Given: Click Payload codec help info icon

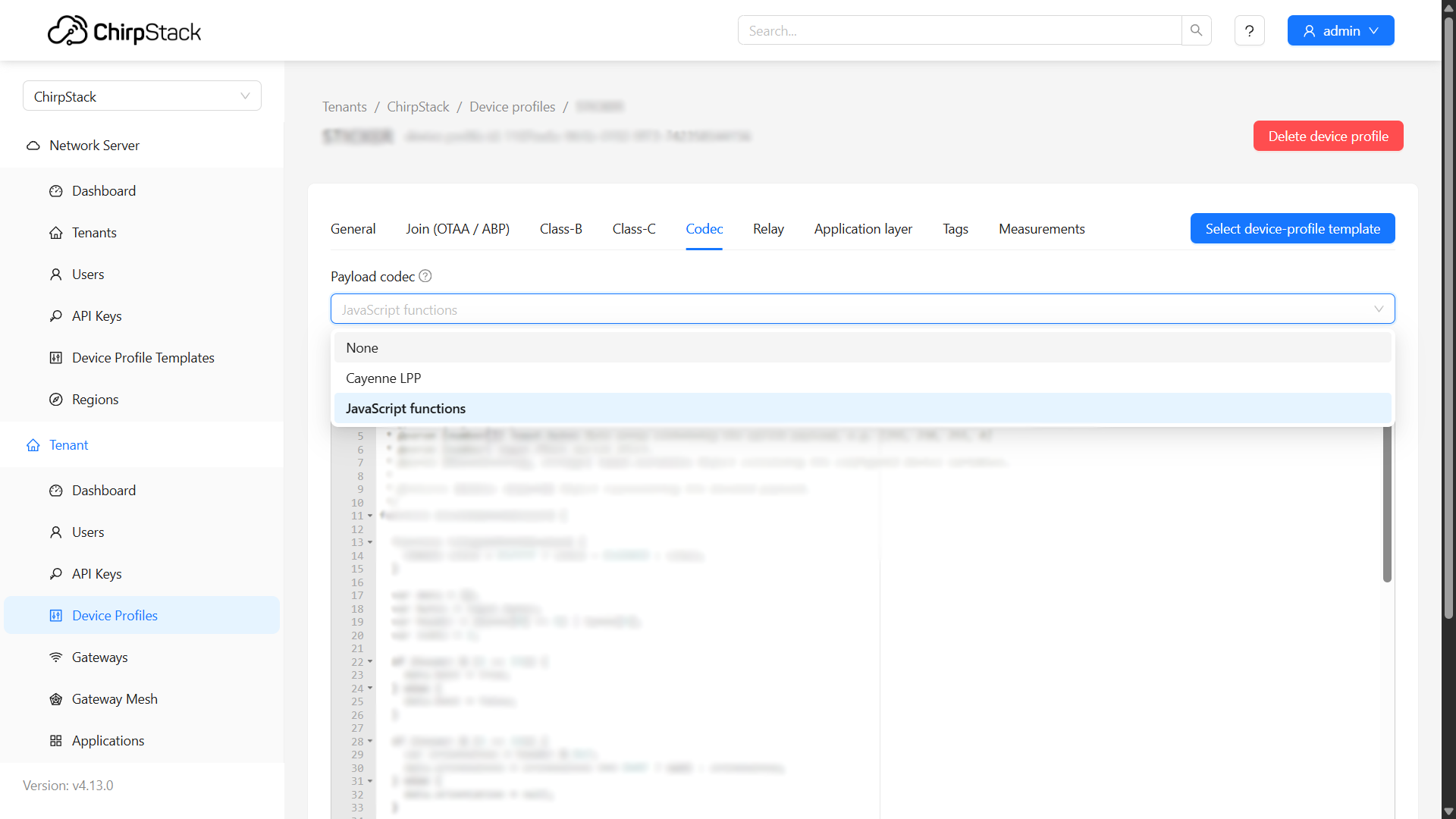Looking at the screenshot, I should pos(425,276).
